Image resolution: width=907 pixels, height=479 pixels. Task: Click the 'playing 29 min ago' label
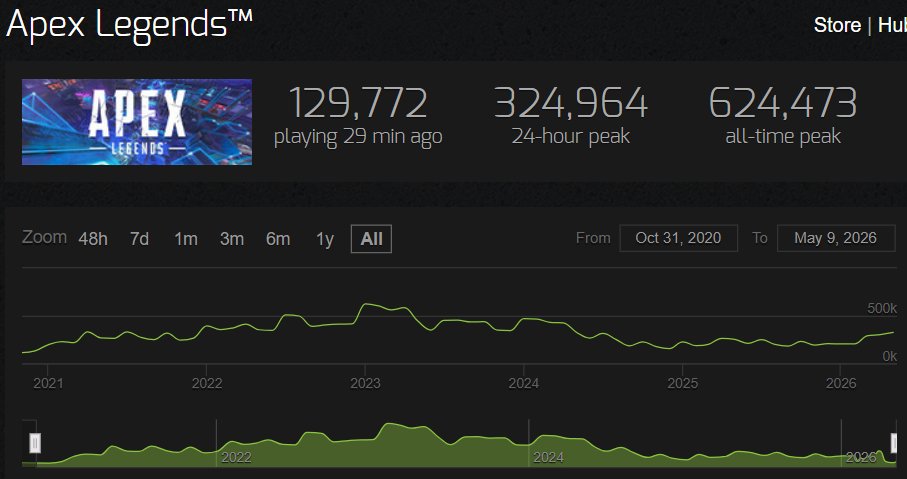click(358, 137)
